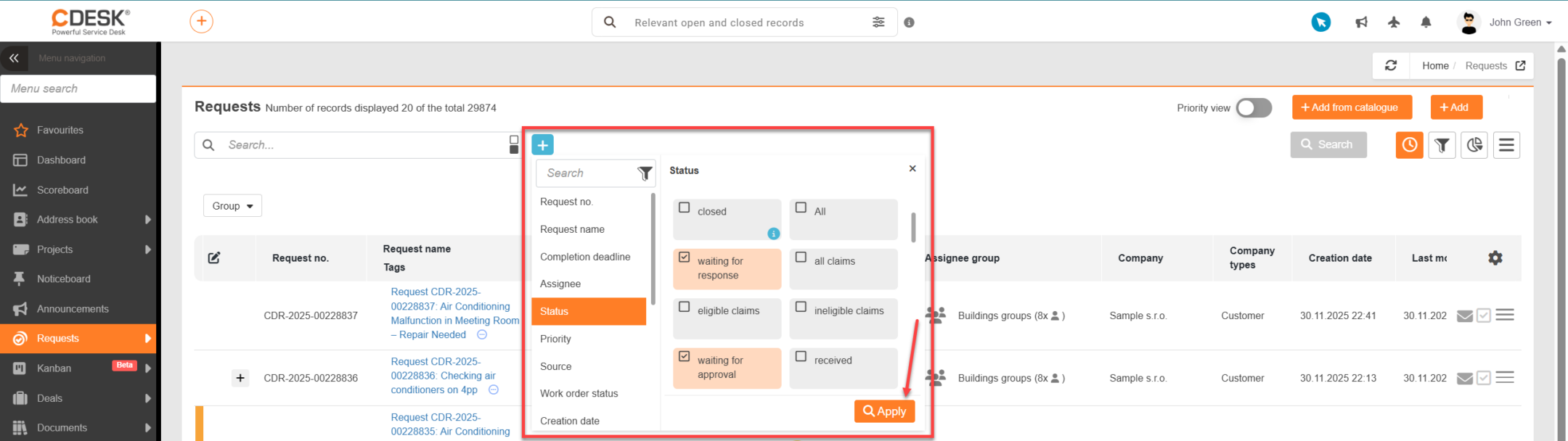1568x441 pixels.
Task: Collapse menu navigation with double-arrow icon
Action: pos(14,58)
